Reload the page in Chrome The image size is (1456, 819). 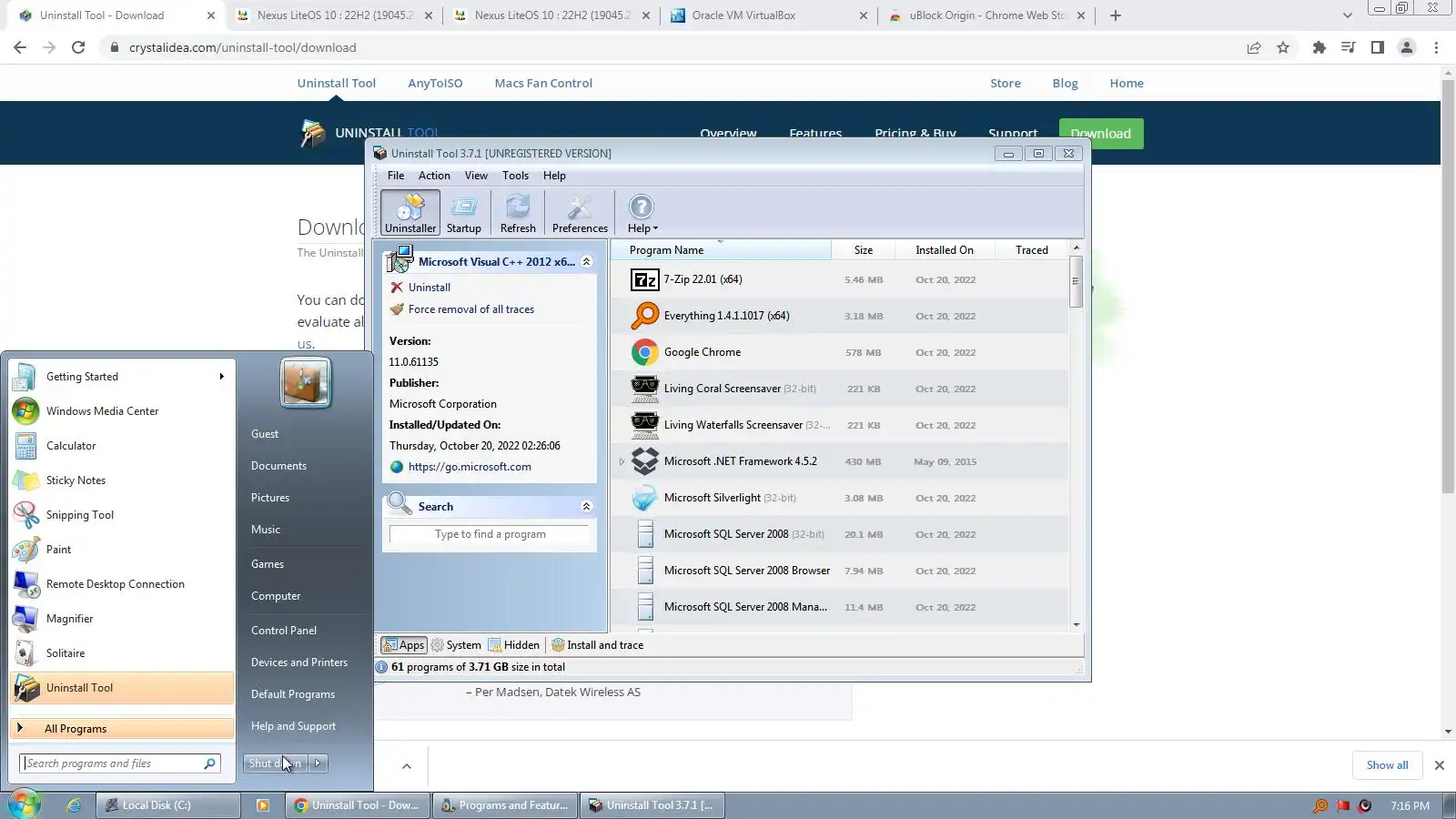pyautogui.click(x=78, y=47)
